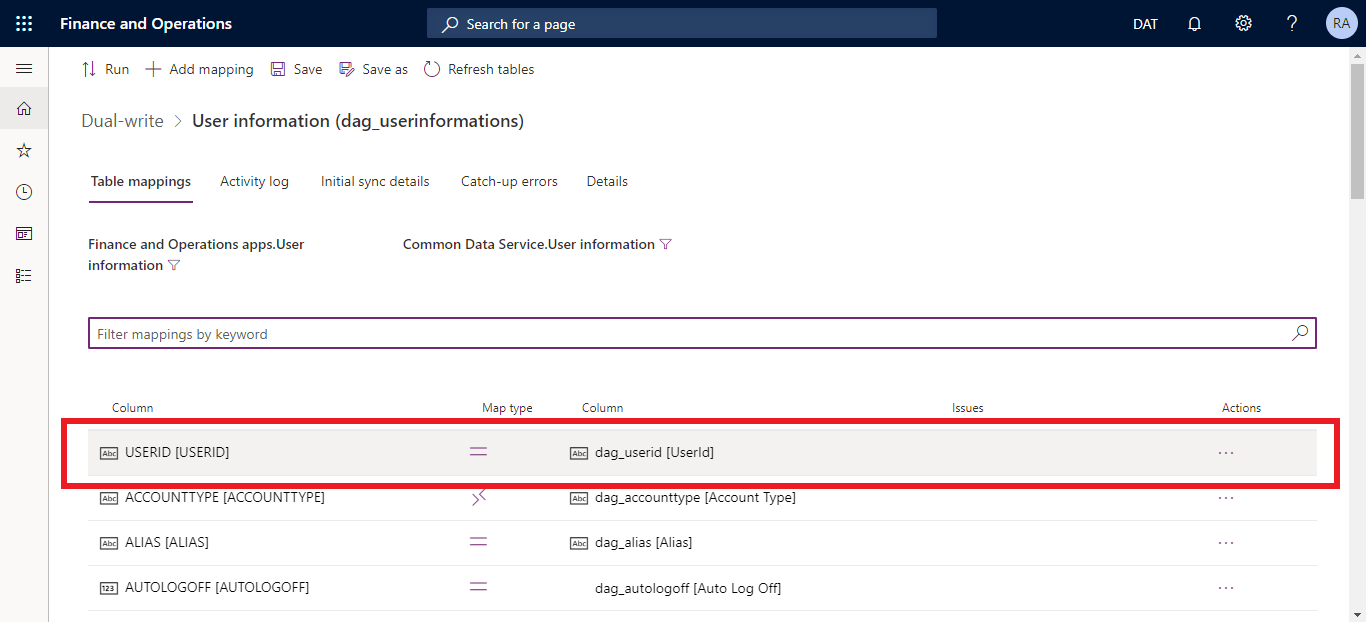1366x622 pixels.
Task: Open actions ellipsis for ACCOUNTTYPE row
Action: (x=1226, y=497)
